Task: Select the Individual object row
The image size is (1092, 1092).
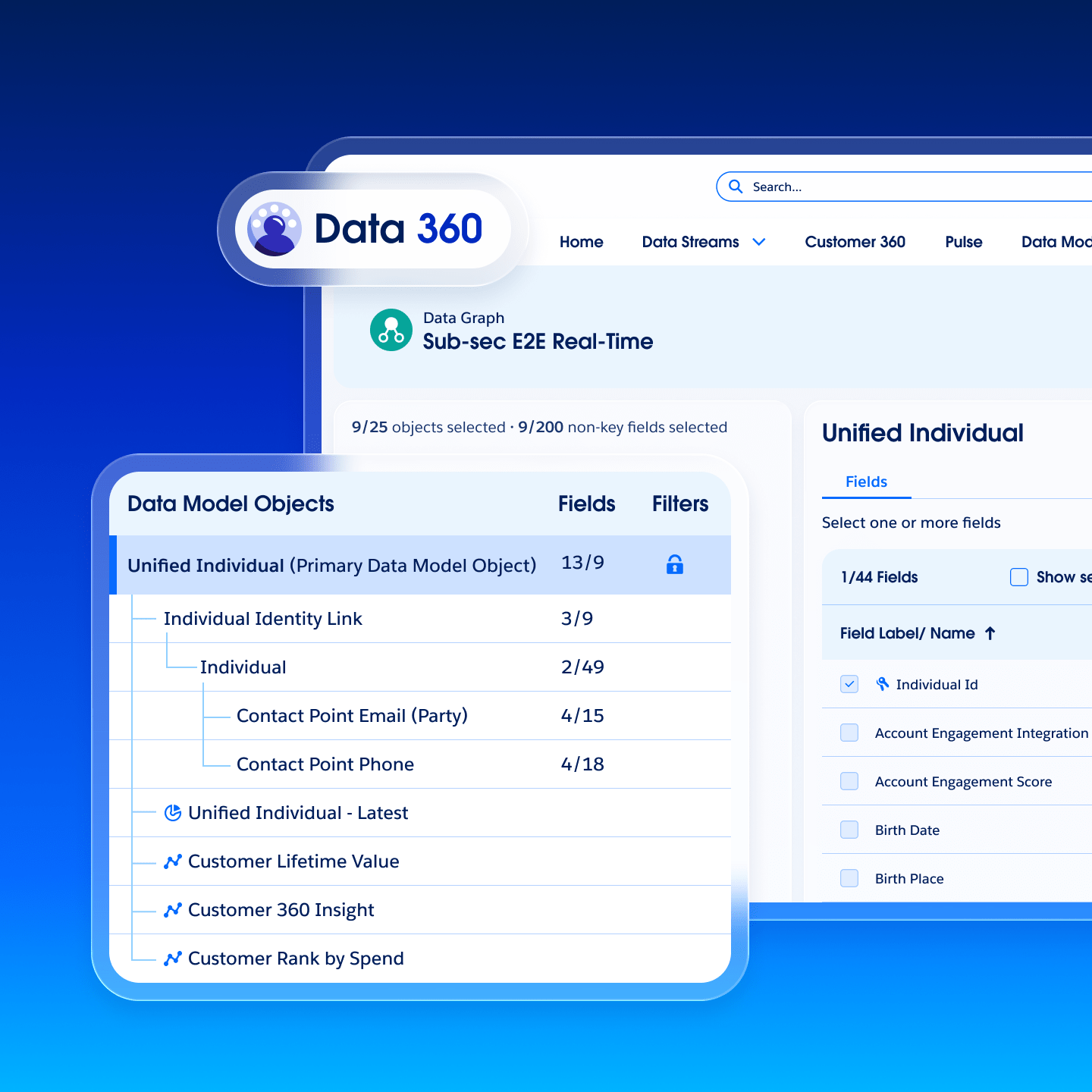Action: (420, 667)
